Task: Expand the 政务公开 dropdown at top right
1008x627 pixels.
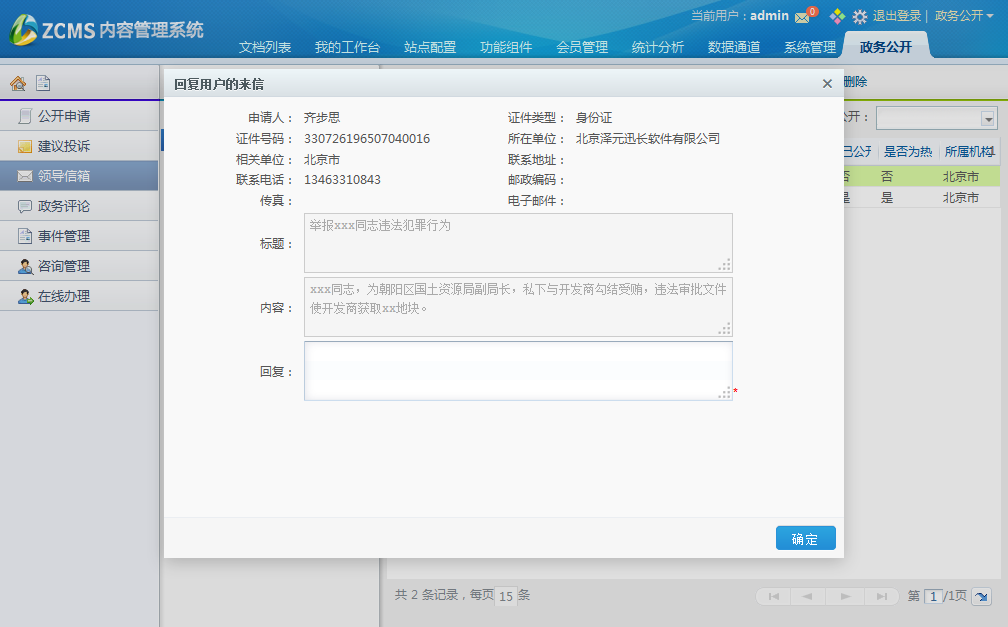Action: pyautogui.click(x=964, y=16)
